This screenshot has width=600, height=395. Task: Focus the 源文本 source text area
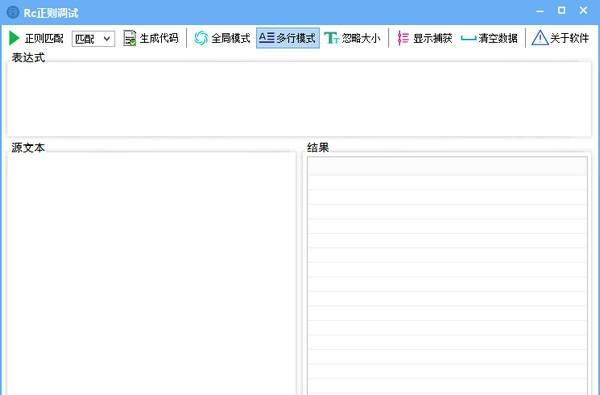click(152, 274)
